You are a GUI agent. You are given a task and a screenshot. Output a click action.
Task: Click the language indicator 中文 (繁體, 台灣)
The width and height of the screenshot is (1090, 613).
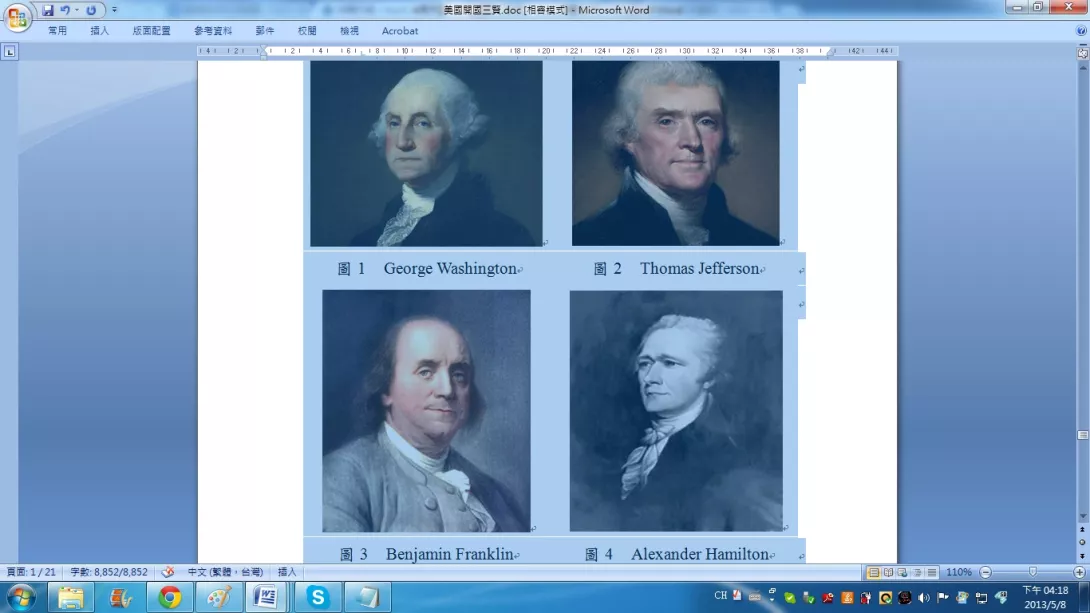pyautogui.click(x=225, y=572)
